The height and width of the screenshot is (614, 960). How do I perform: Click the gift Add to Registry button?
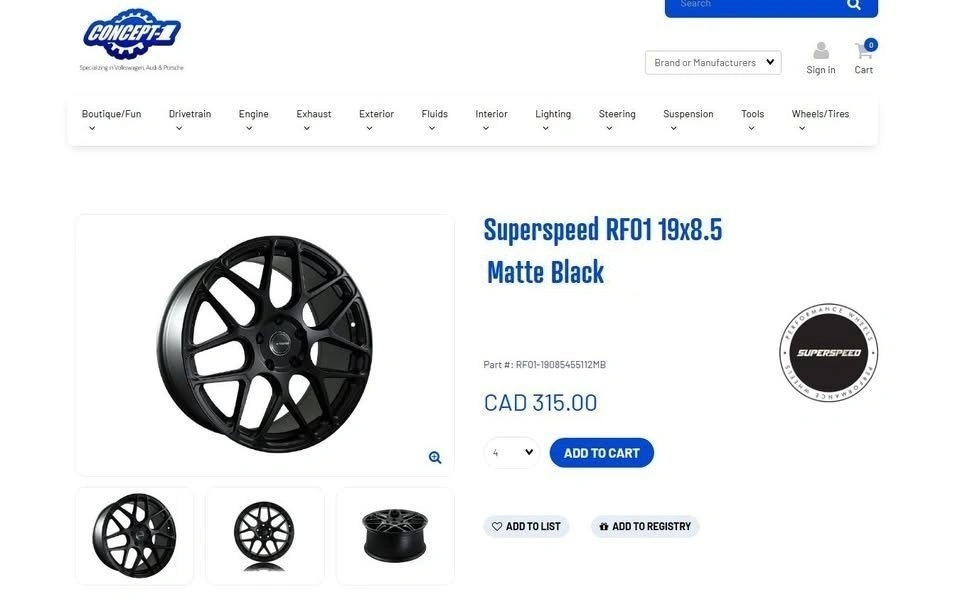(645, 526)
